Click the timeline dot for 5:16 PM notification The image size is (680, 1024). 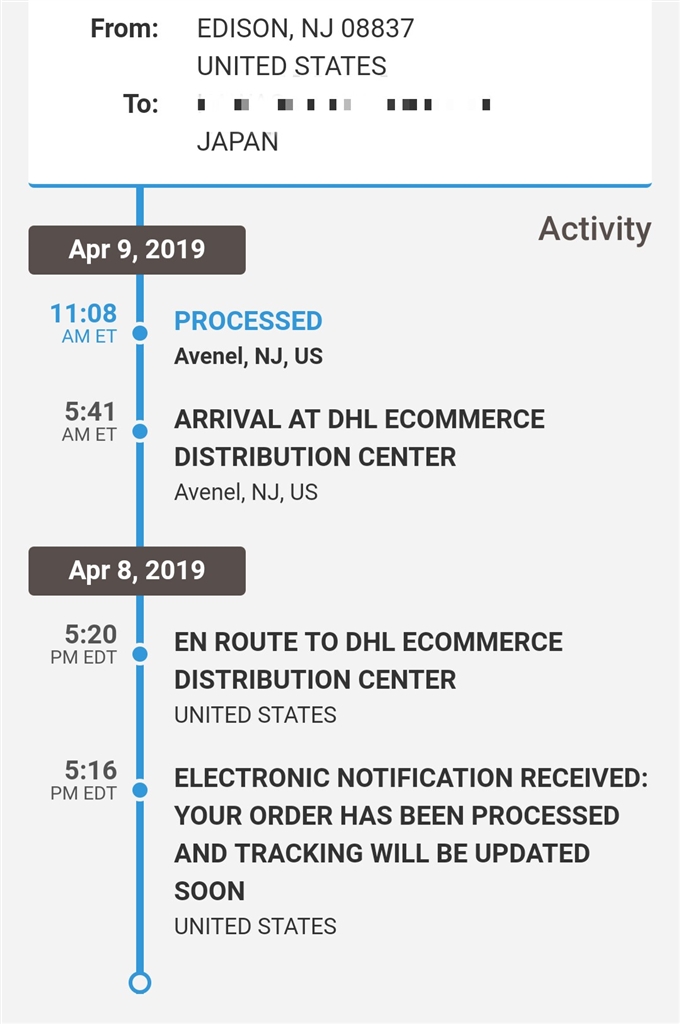(x=140, y=790)
